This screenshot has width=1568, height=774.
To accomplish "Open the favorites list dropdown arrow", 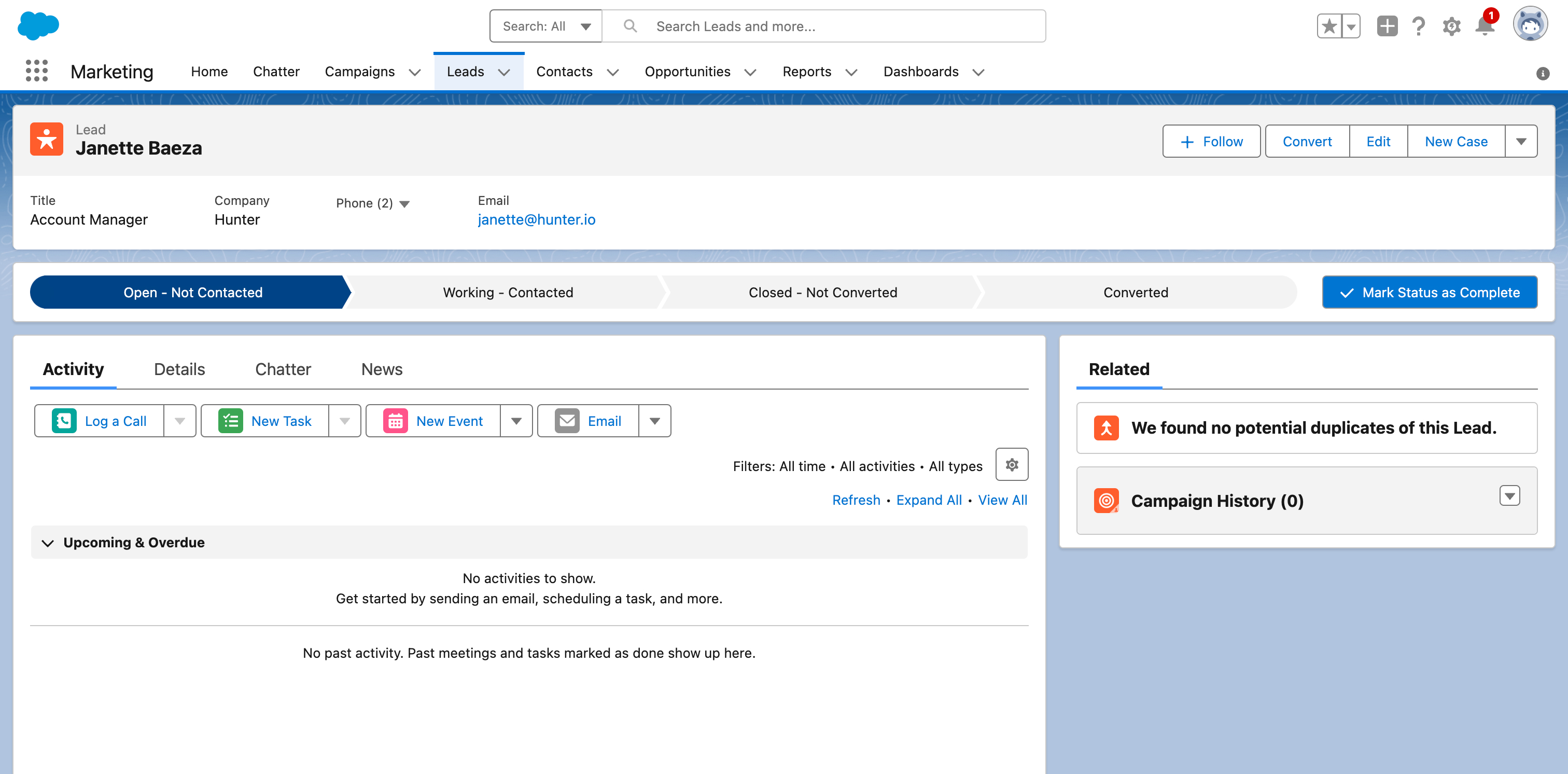I will tap(1351, 26).
